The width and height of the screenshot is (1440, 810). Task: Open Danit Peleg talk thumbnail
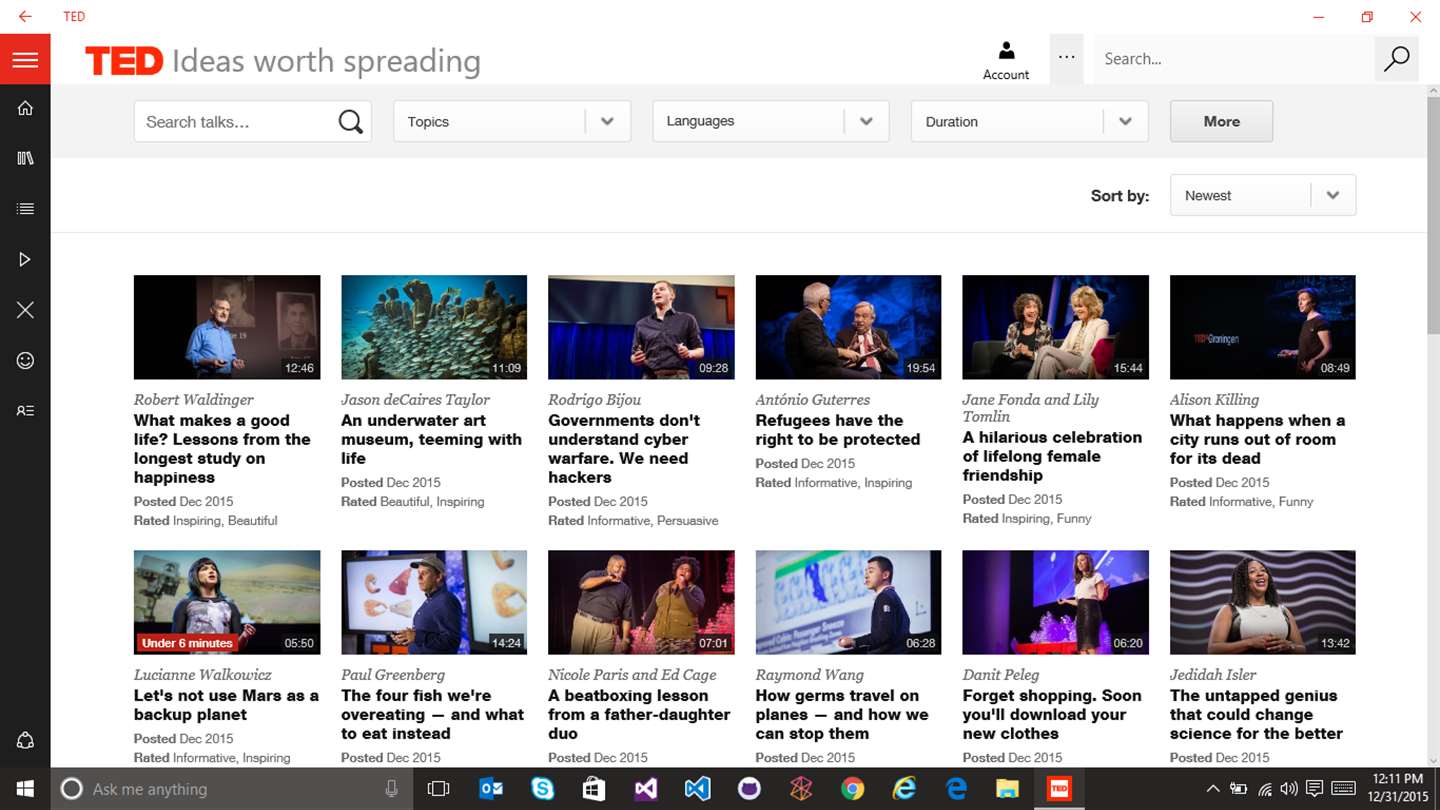pos(1055,602)
